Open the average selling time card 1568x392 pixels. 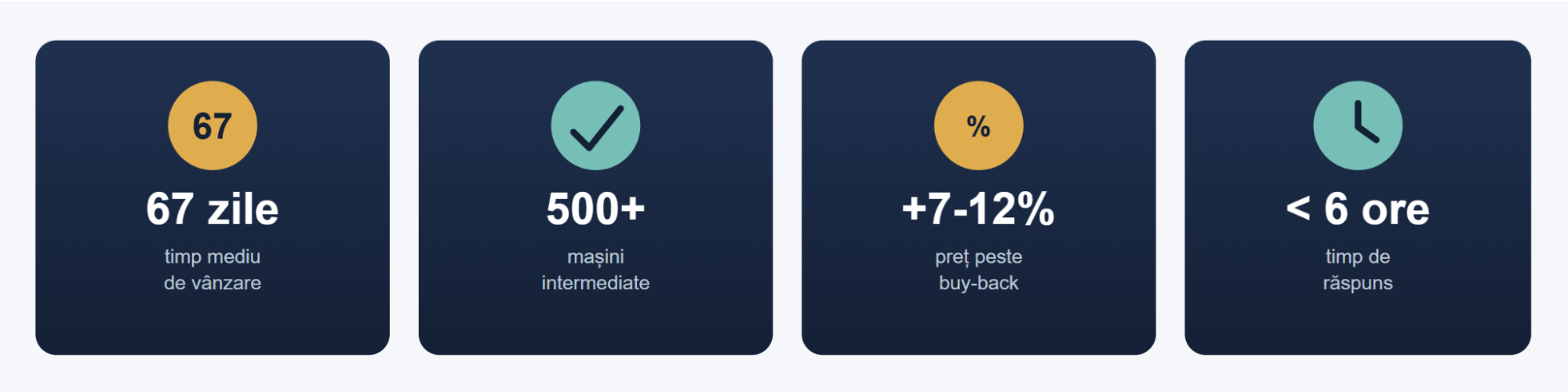coord(213,198)
